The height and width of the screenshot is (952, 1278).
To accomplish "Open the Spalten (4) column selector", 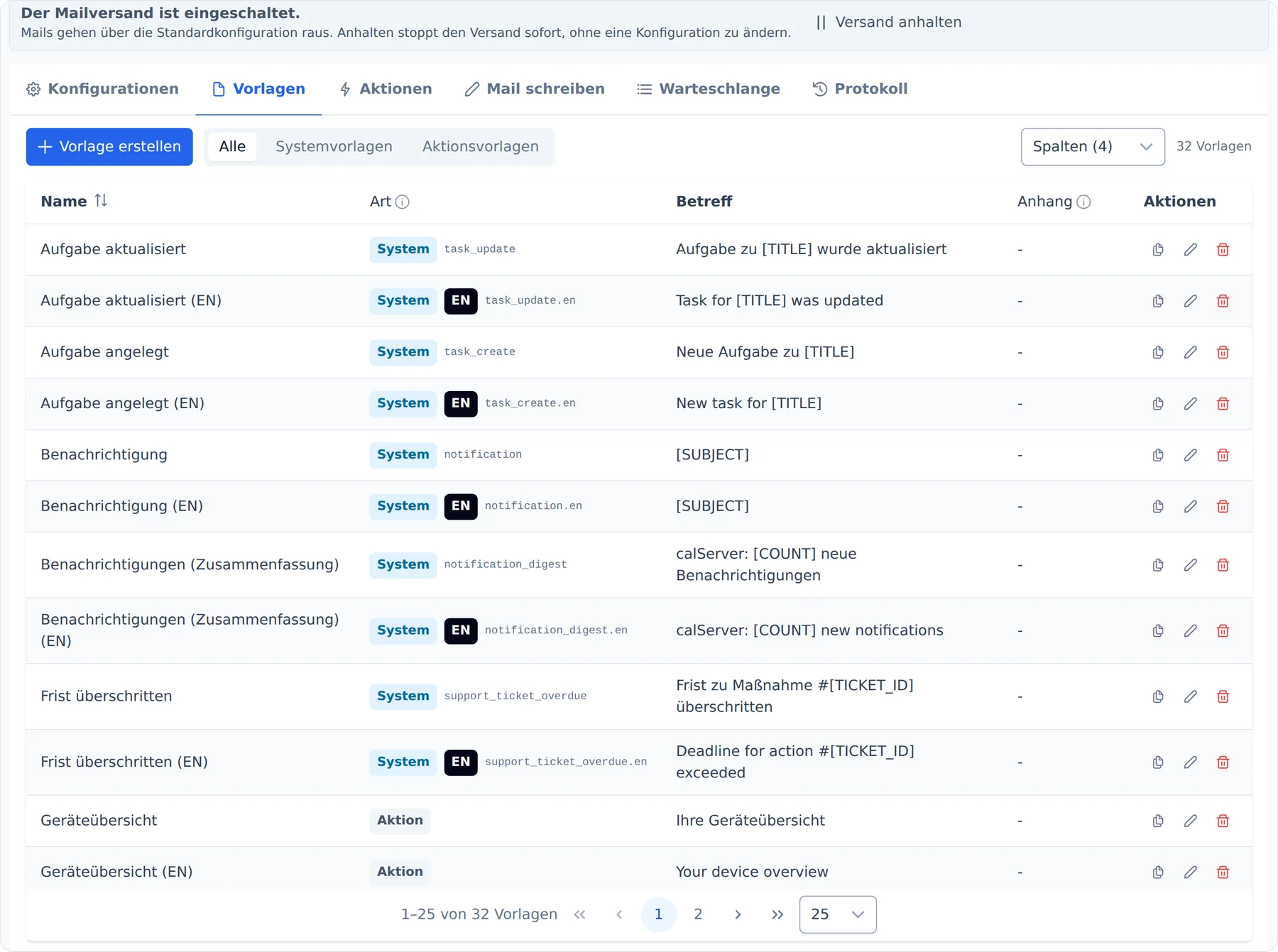I will [1093, 147].
